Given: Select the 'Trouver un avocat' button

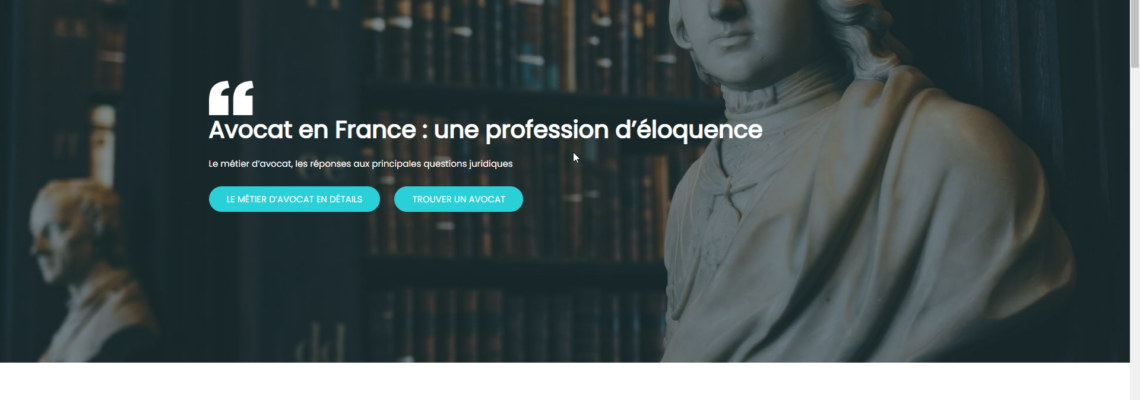Looking at the screenshot, I should [459, 199].
